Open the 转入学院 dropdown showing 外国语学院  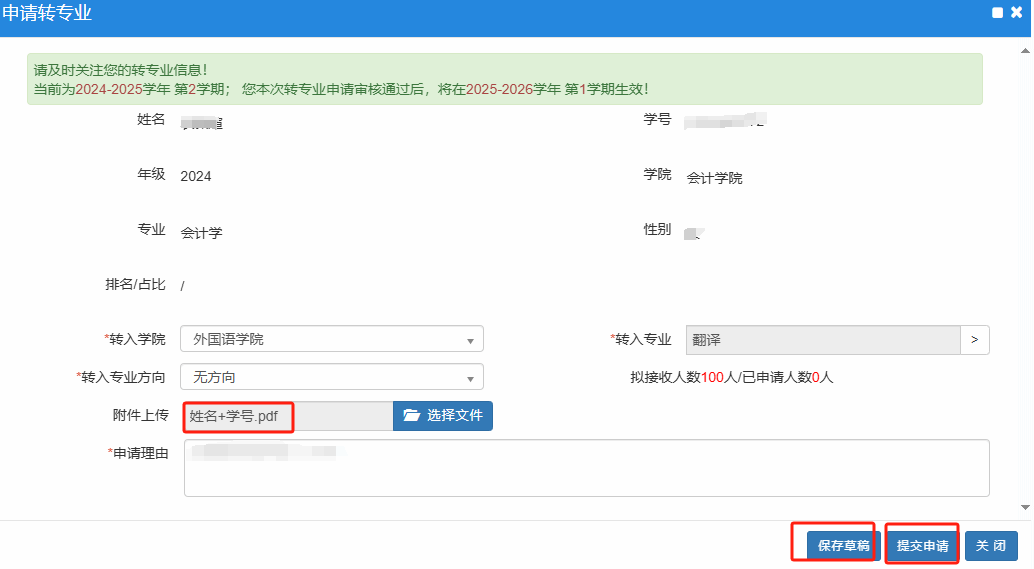point(331,339)
